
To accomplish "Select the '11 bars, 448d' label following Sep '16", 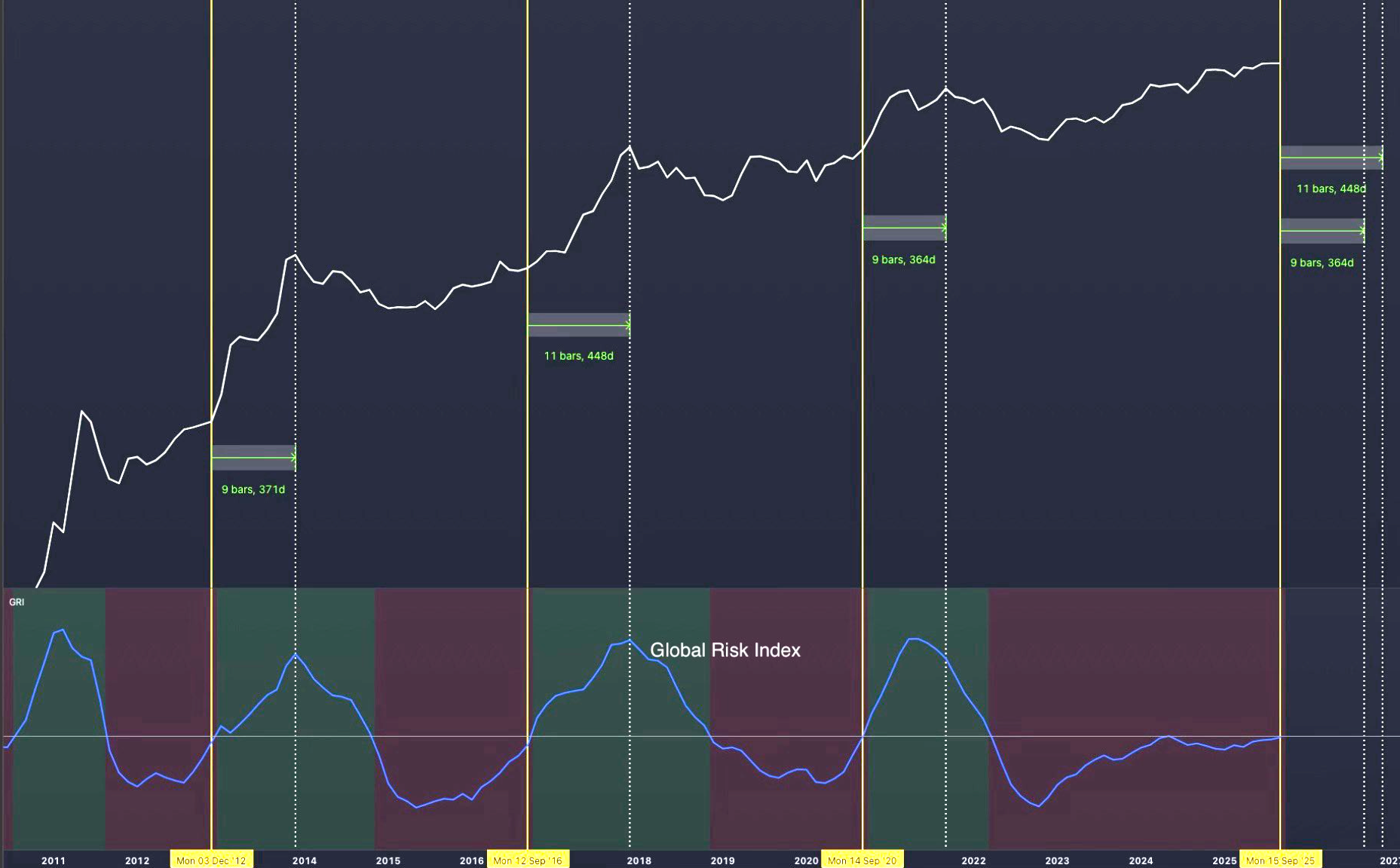I will pyautogui.click(x=579, y=356).
